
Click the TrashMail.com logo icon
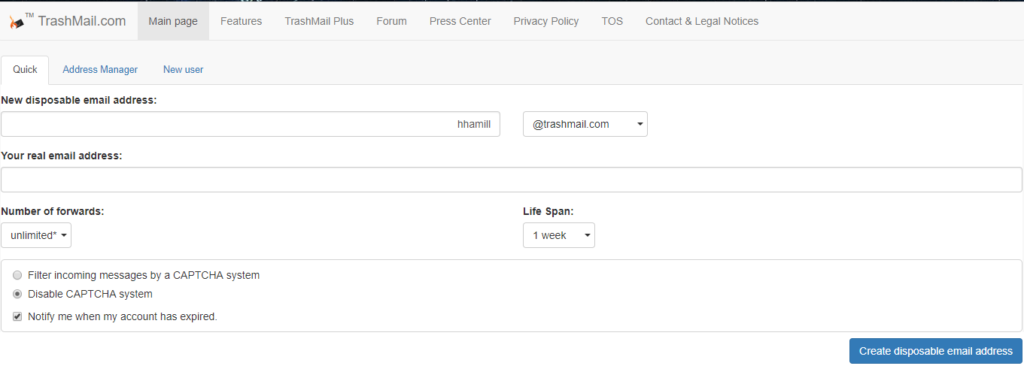click(x=16, y=22)
